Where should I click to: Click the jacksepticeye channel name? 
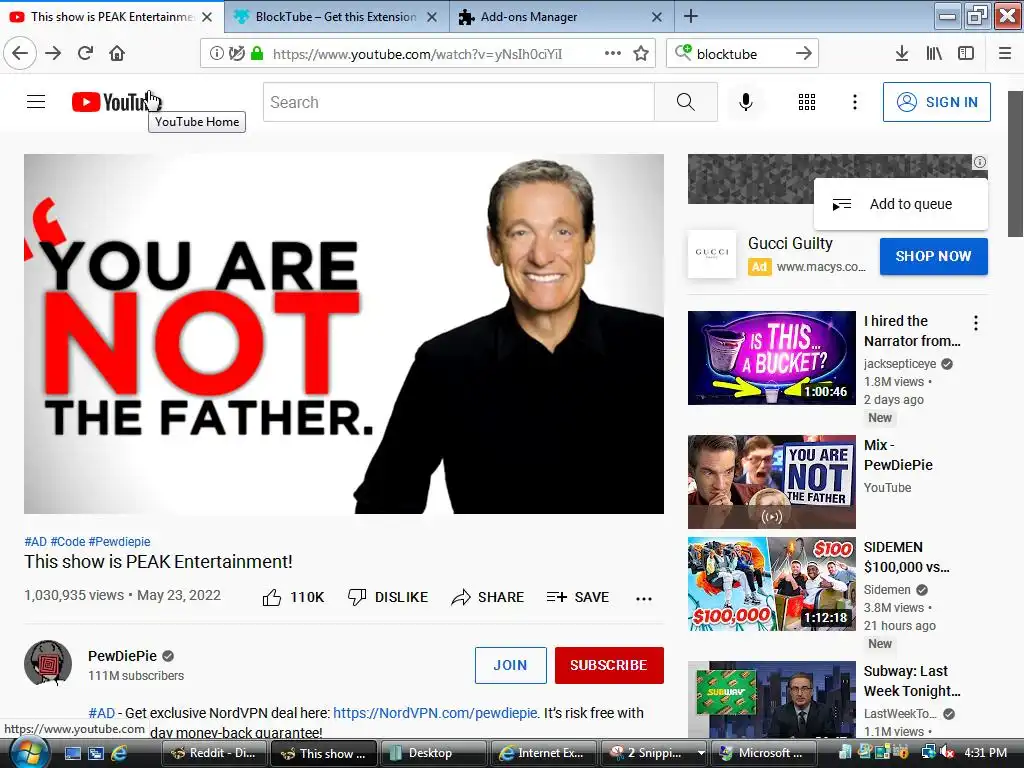(899, 364)
